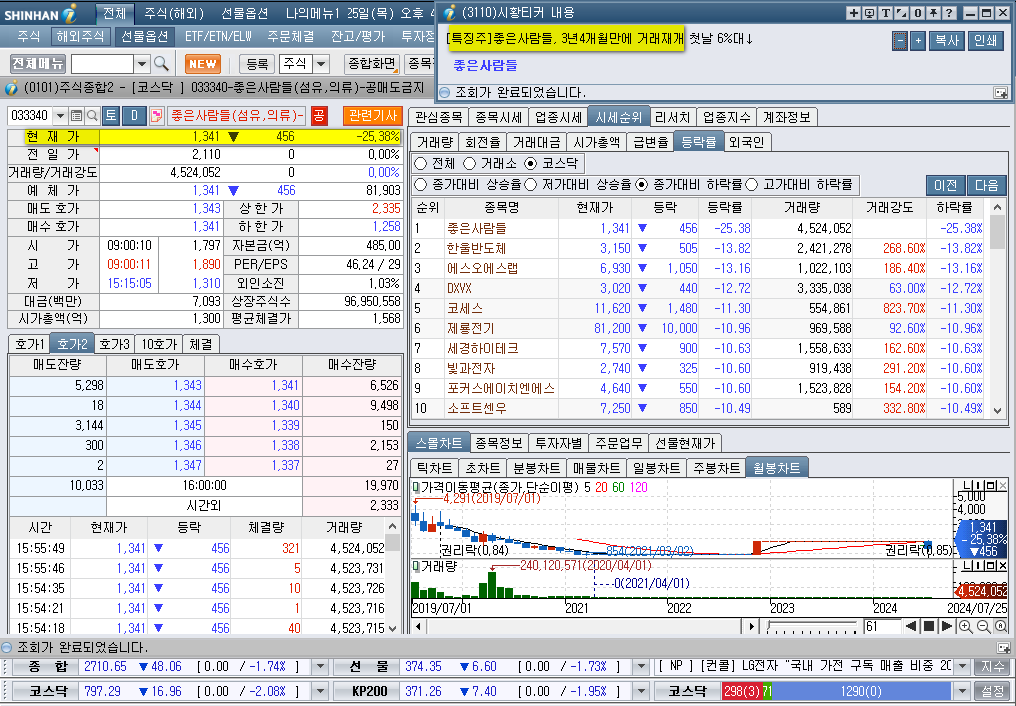Select the 코스닥 market radio button
1016x706 pixels.
pyautogui.click(x=531, y=163)
